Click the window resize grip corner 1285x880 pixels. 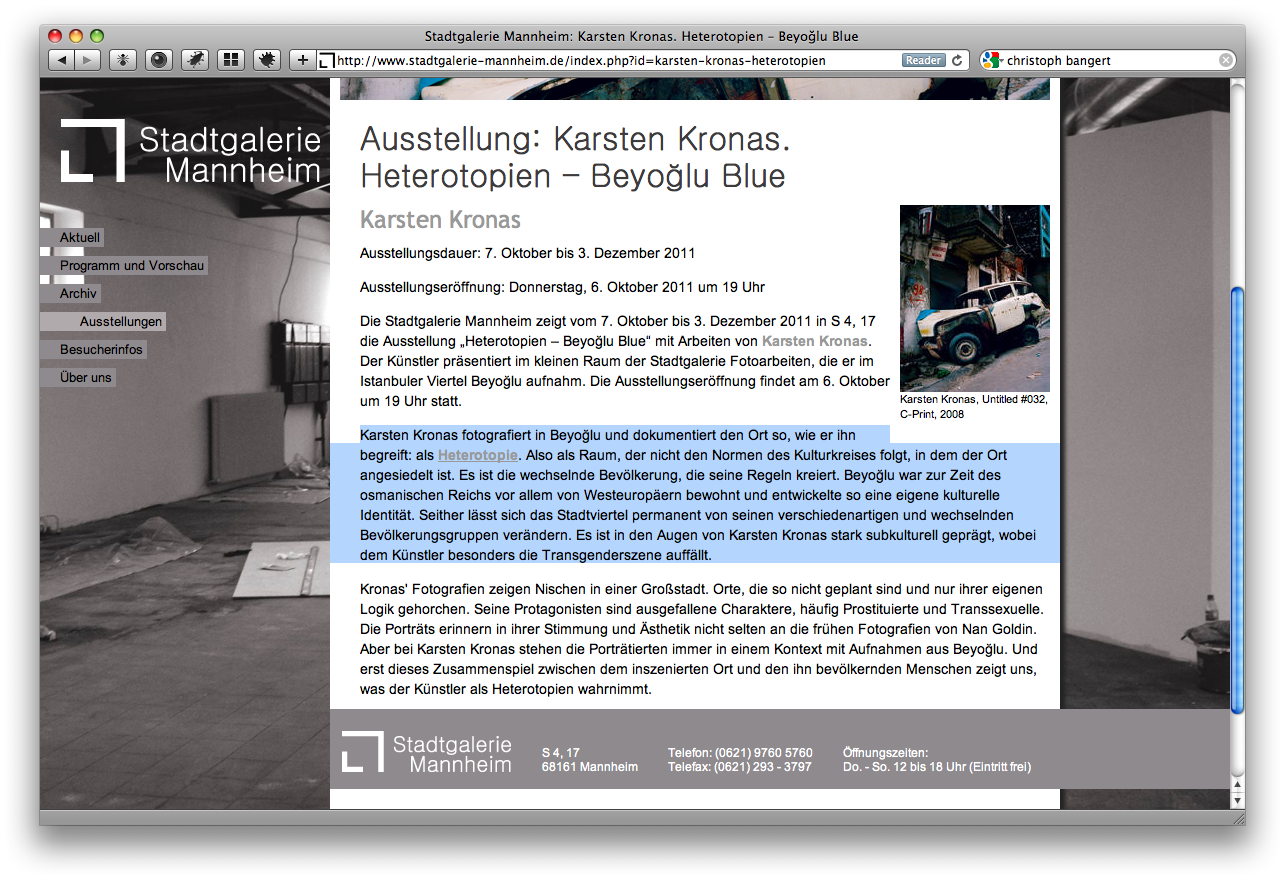pyautogui.click(x=1238, y=817)
